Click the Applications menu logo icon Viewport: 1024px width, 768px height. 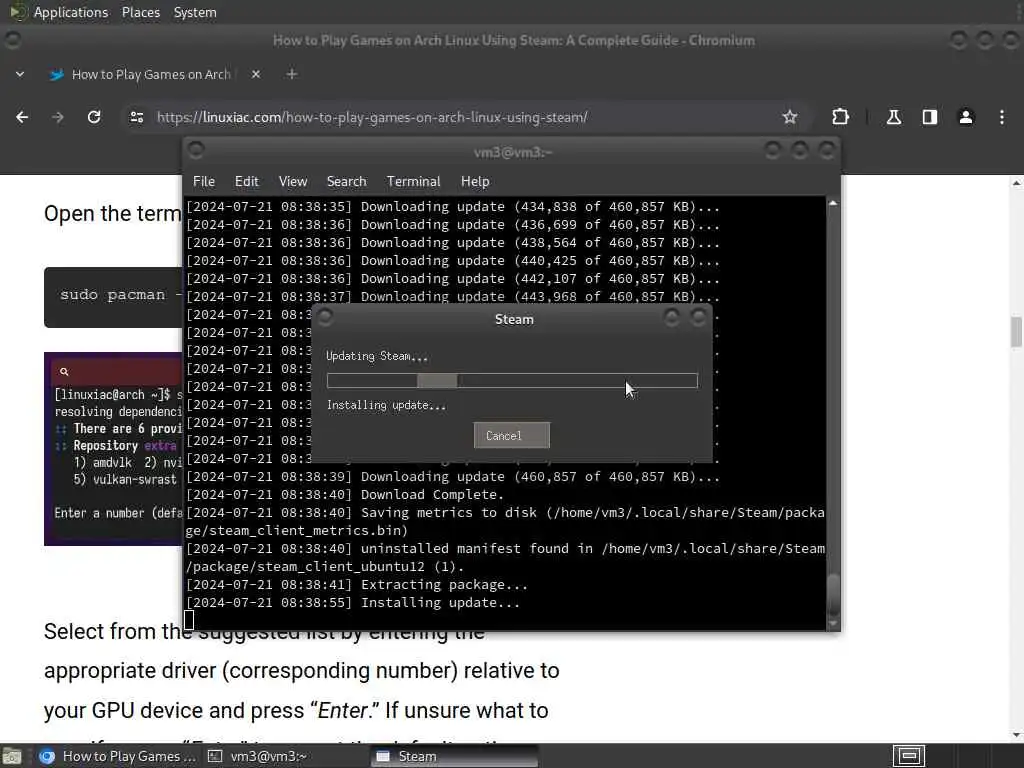[x=18, y=12]
